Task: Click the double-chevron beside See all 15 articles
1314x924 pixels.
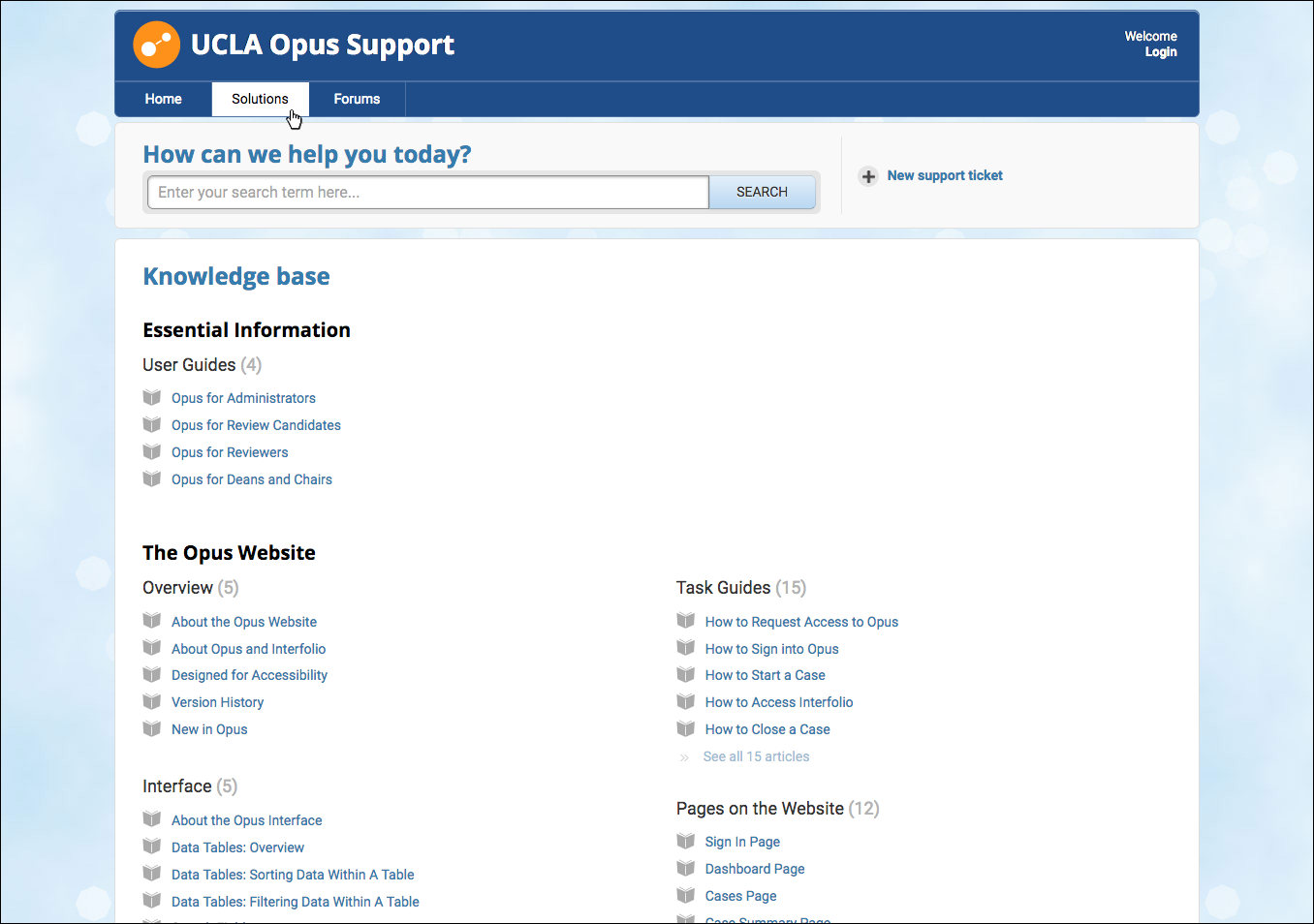Action: click(x=684, y=757)
